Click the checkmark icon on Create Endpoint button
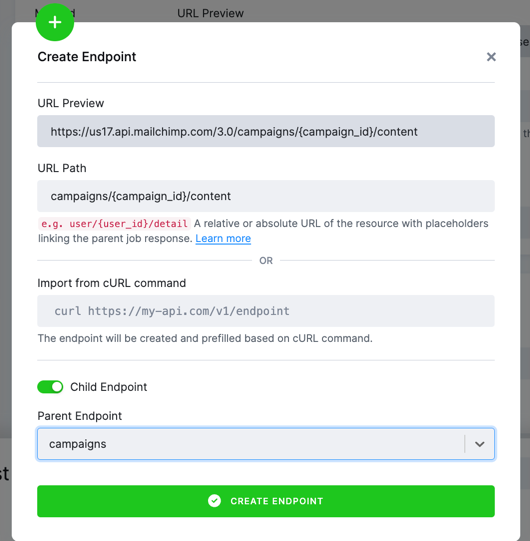The height and width of the screenshot is (541, 530). (x=214, y=501)
